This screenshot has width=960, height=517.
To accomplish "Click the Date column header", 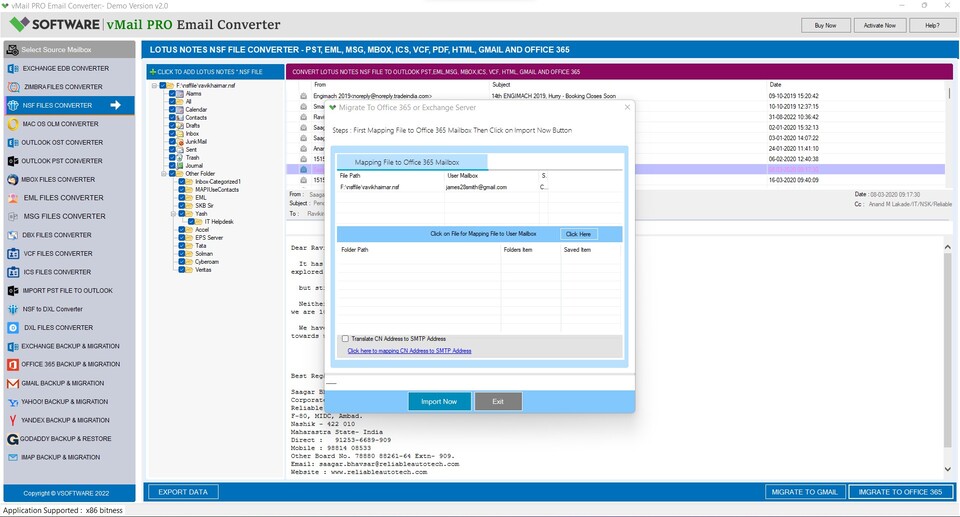I will pyautogui.click(x=775, y=85).
